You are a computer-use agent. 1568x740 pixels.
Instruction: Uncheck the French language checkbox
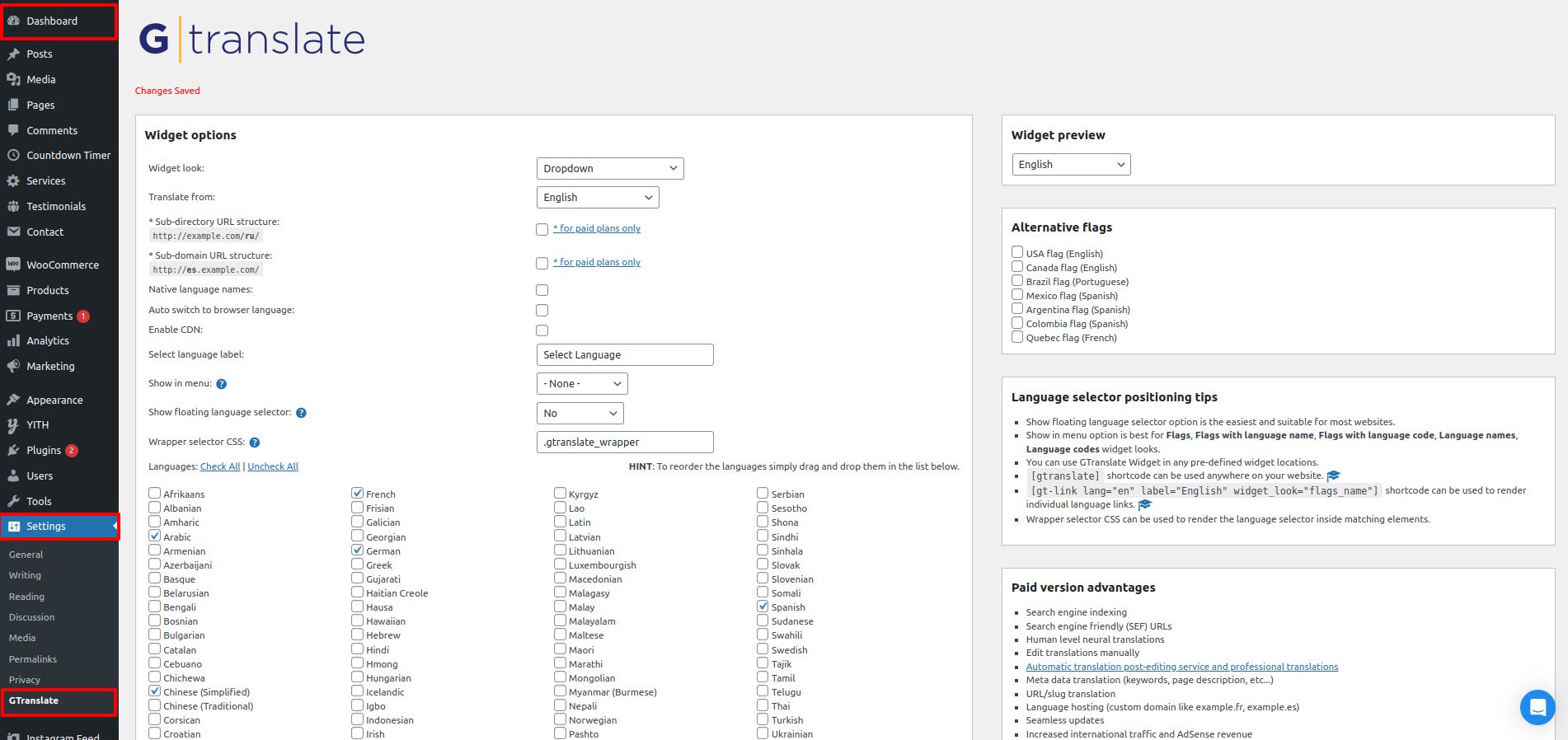(x=358, y=493)
